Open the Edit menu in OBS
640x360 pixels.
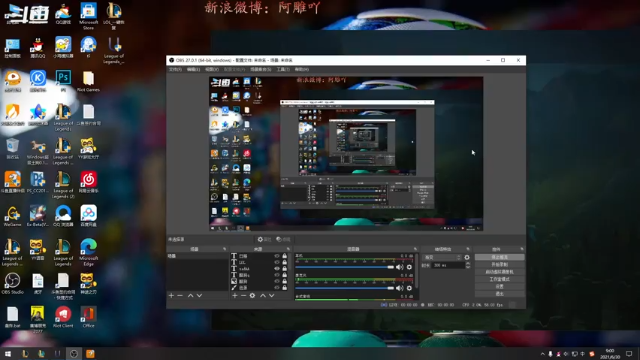[193, 69]
